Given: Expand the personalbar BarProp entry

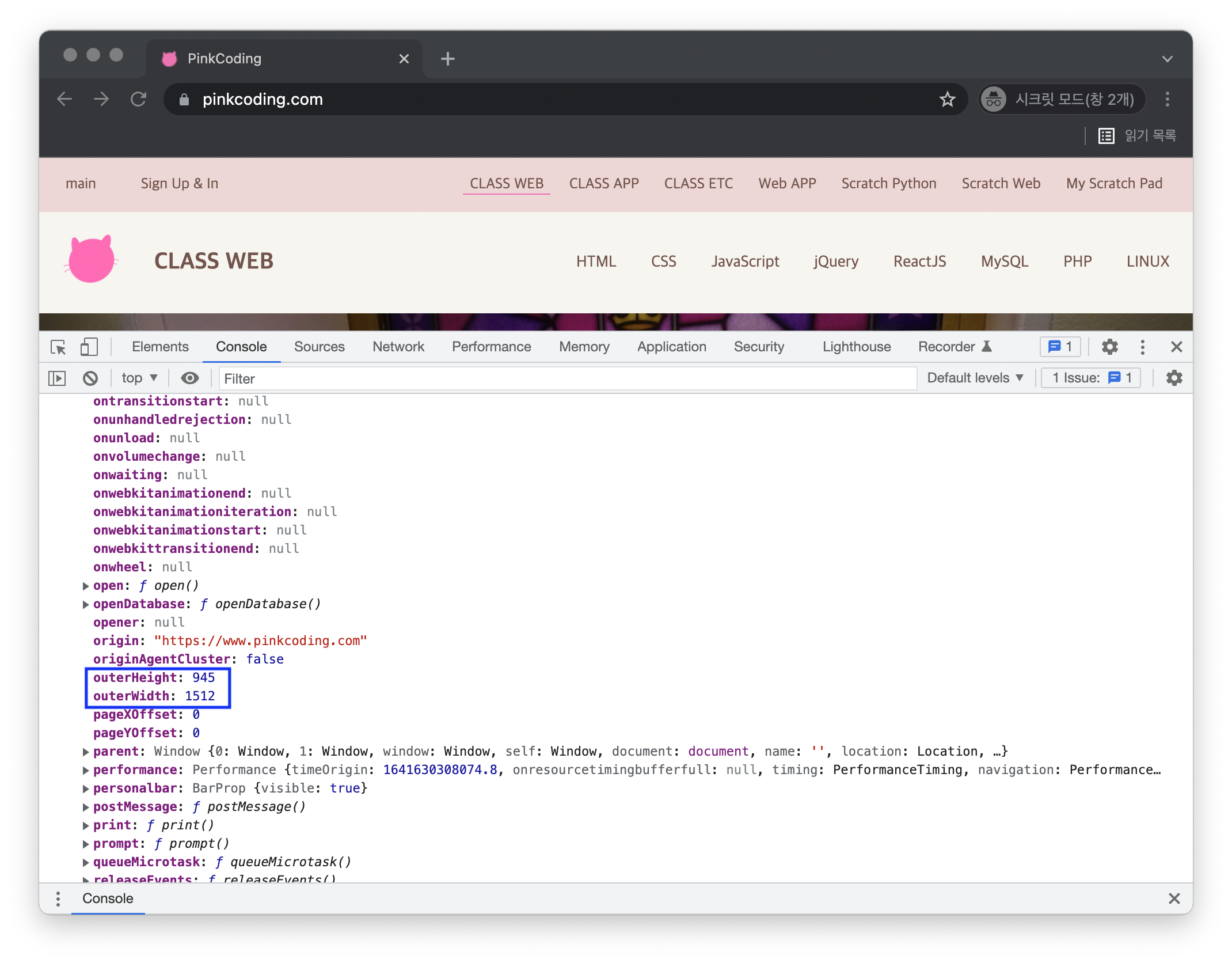Looking at the screenshot, I should (x=86, y=789).
